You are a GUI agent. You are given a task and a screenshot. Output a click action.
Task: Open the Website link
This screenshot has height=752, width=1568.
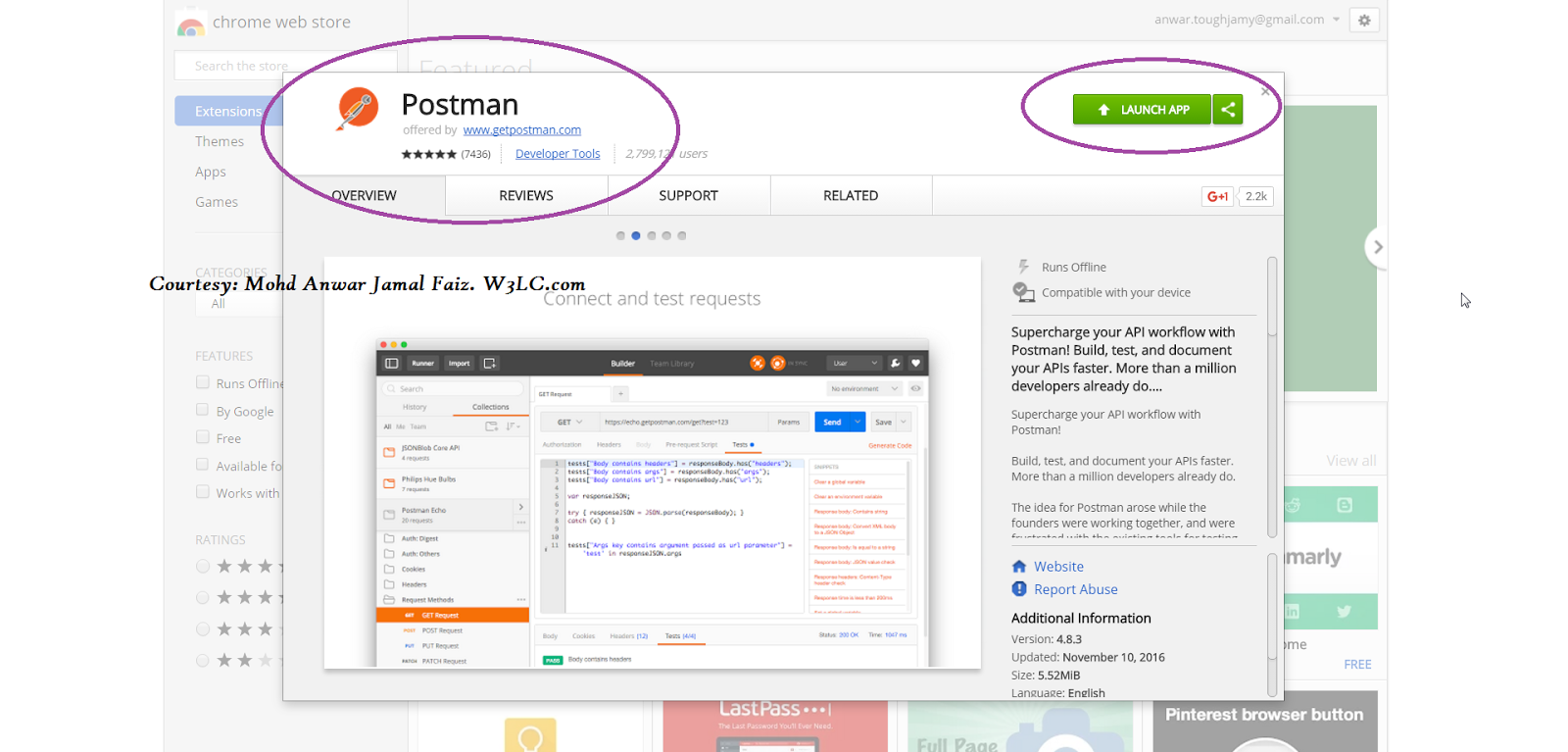tap(1058, 567)
